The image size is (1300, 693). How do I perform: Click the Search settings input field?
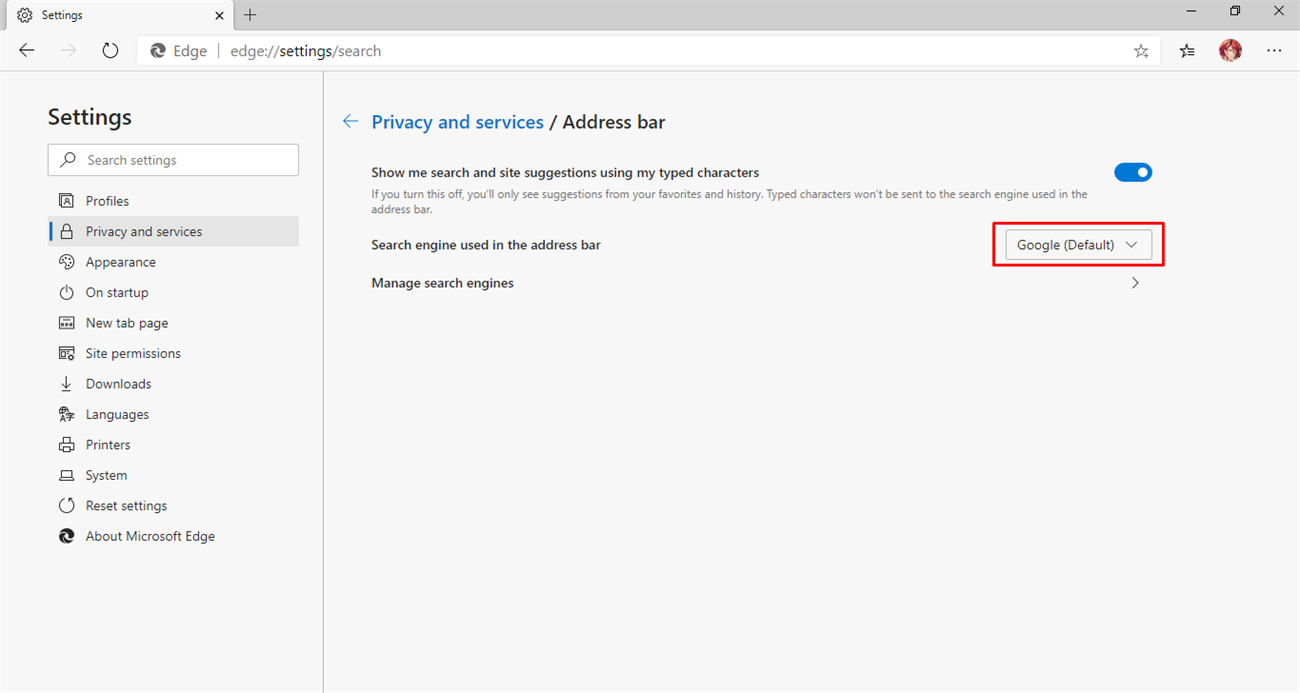[173, 160]
